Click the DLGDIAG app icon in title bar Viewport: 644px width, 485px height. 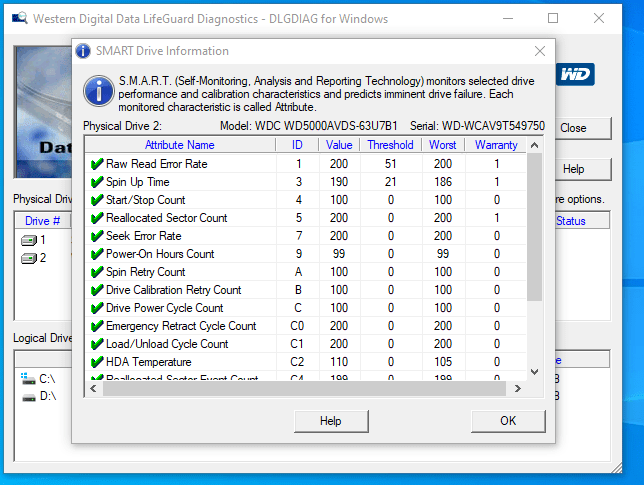20,18
